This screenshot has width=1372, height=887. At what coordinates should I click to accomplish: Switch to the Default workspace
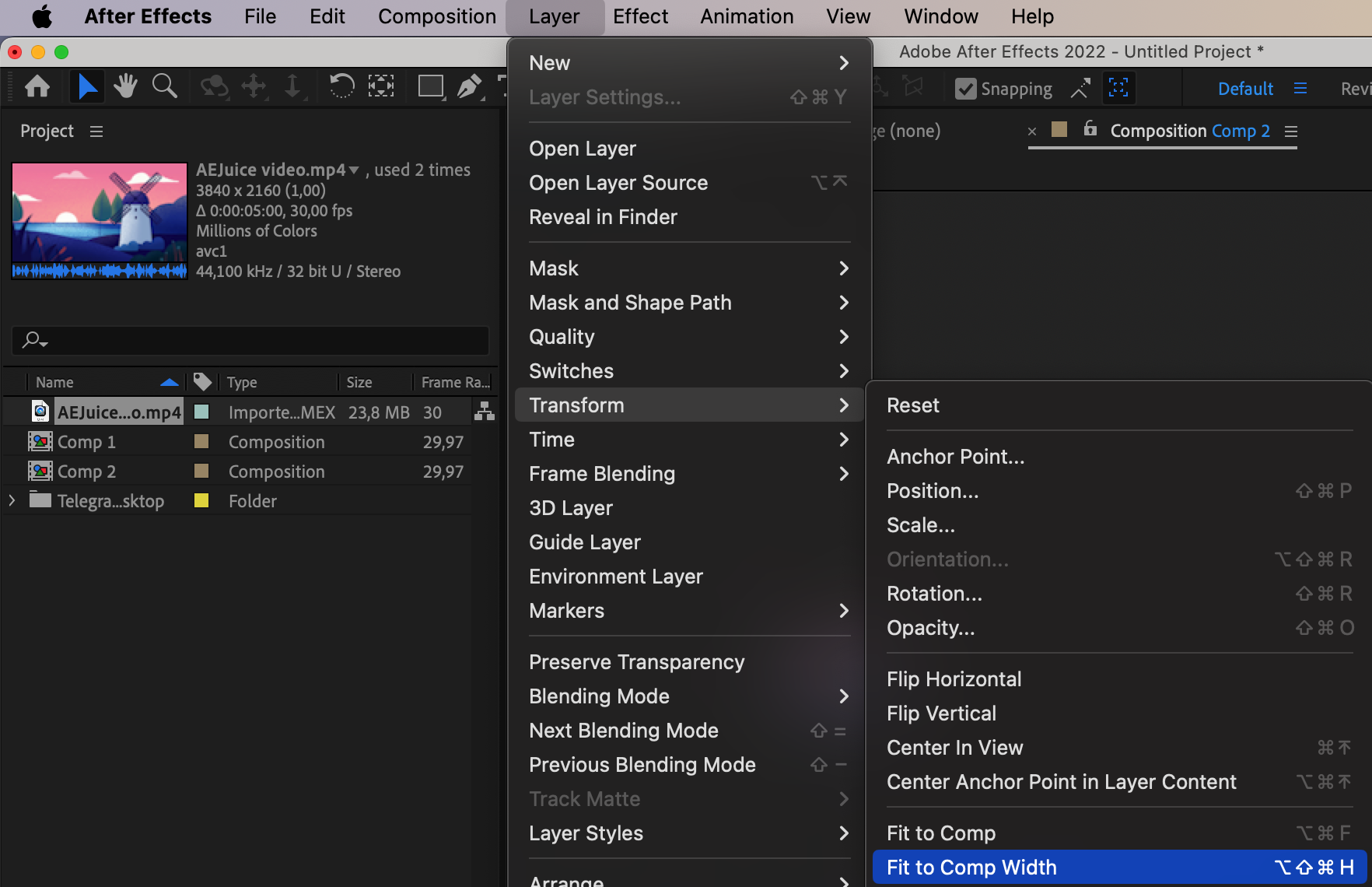coord(1245,89)
